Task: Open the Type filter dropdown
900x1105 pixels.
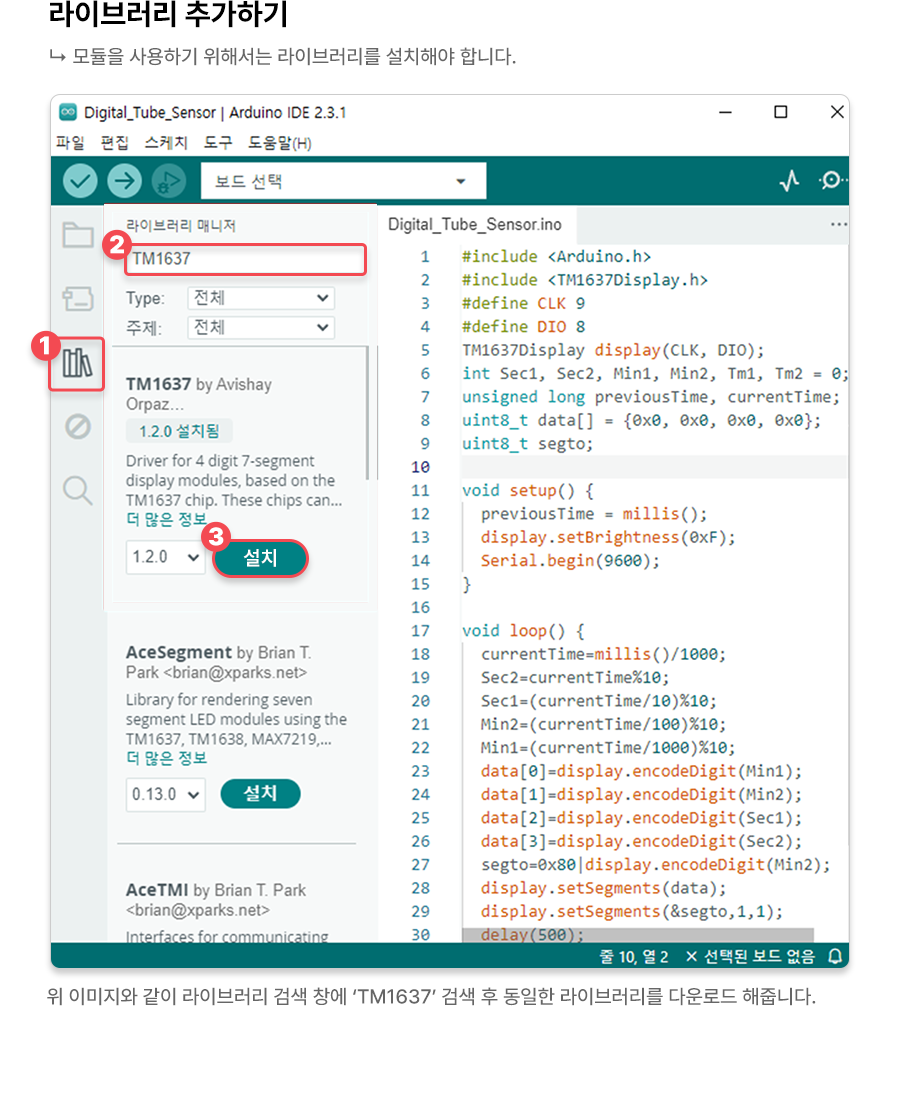Action: pyautogui.click(x=260, y=298)
